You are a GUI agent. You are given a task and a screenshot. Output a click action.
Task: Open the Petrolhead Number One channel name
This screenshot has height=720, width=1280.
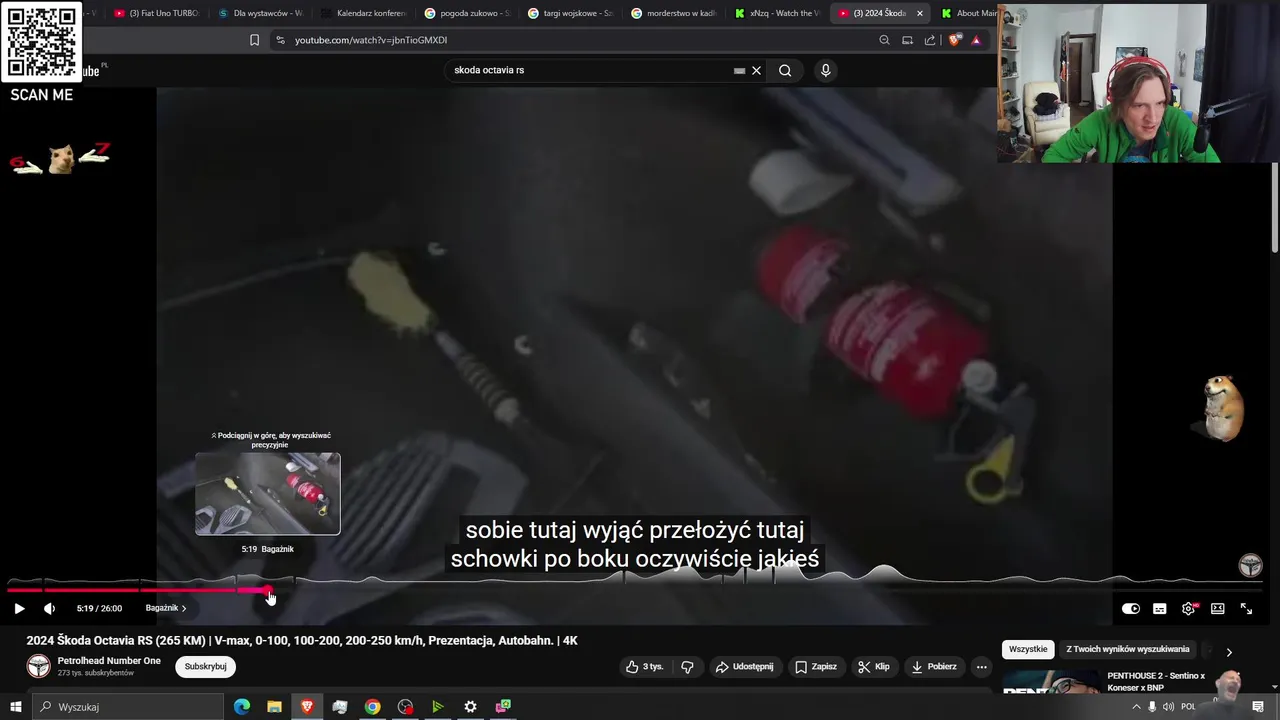[109, 661]
